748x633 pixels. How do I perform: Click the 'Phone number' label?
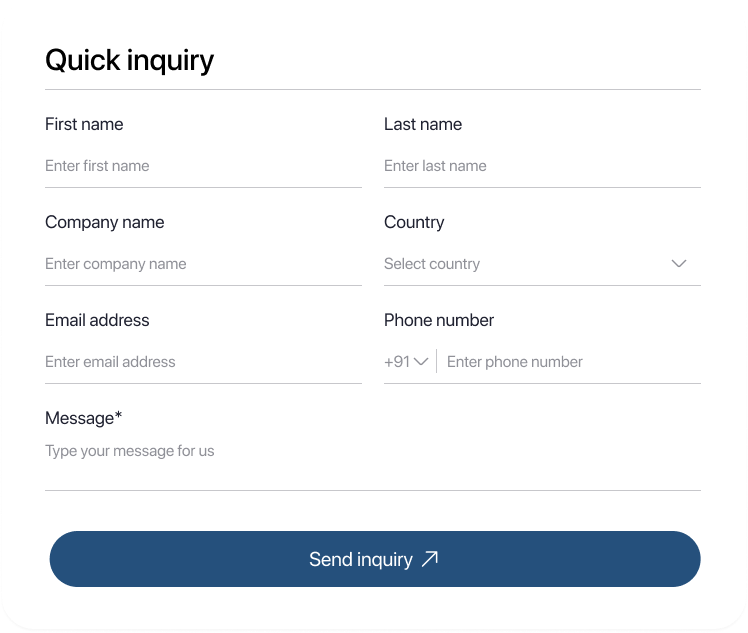click(x=439, y=320)
